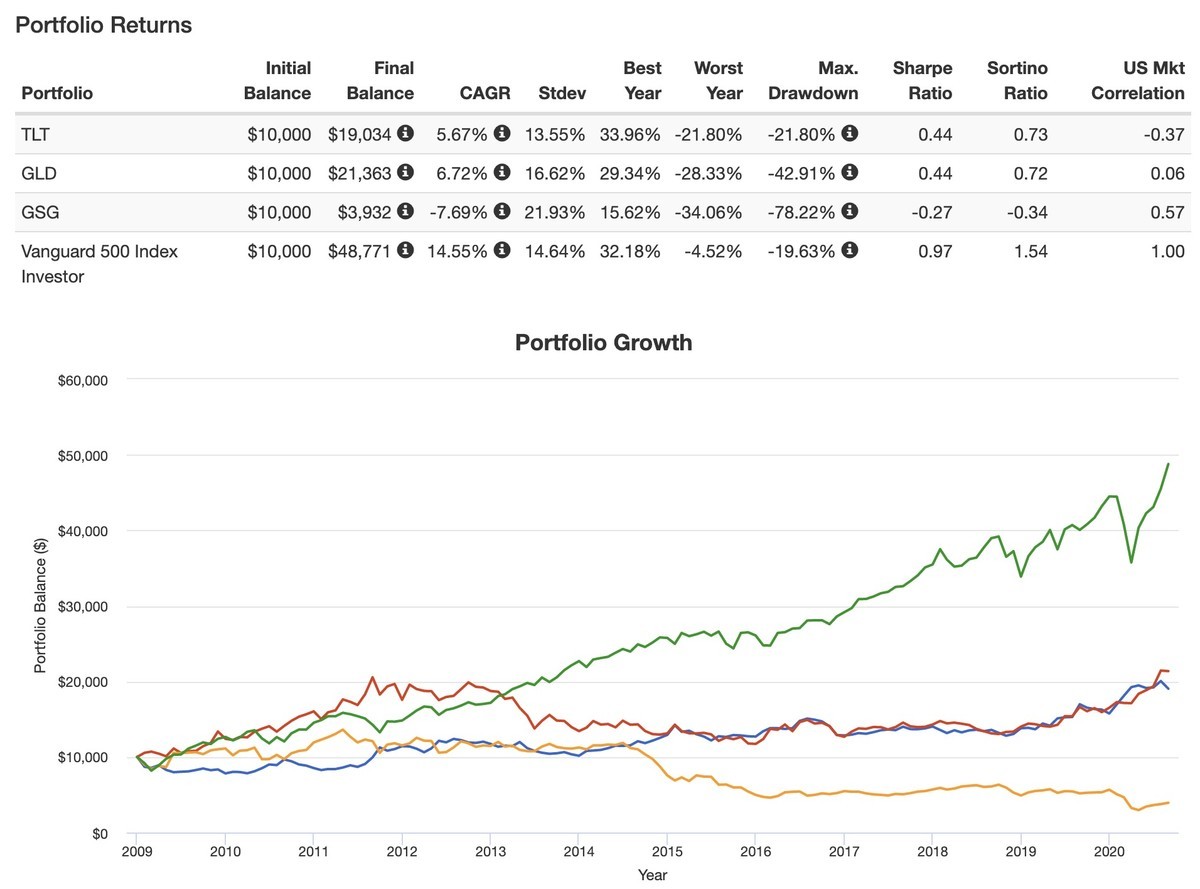Click info icon beside GLD max drawdown -42.91%
1200x889 pixels.
click(x=850, y=172)
